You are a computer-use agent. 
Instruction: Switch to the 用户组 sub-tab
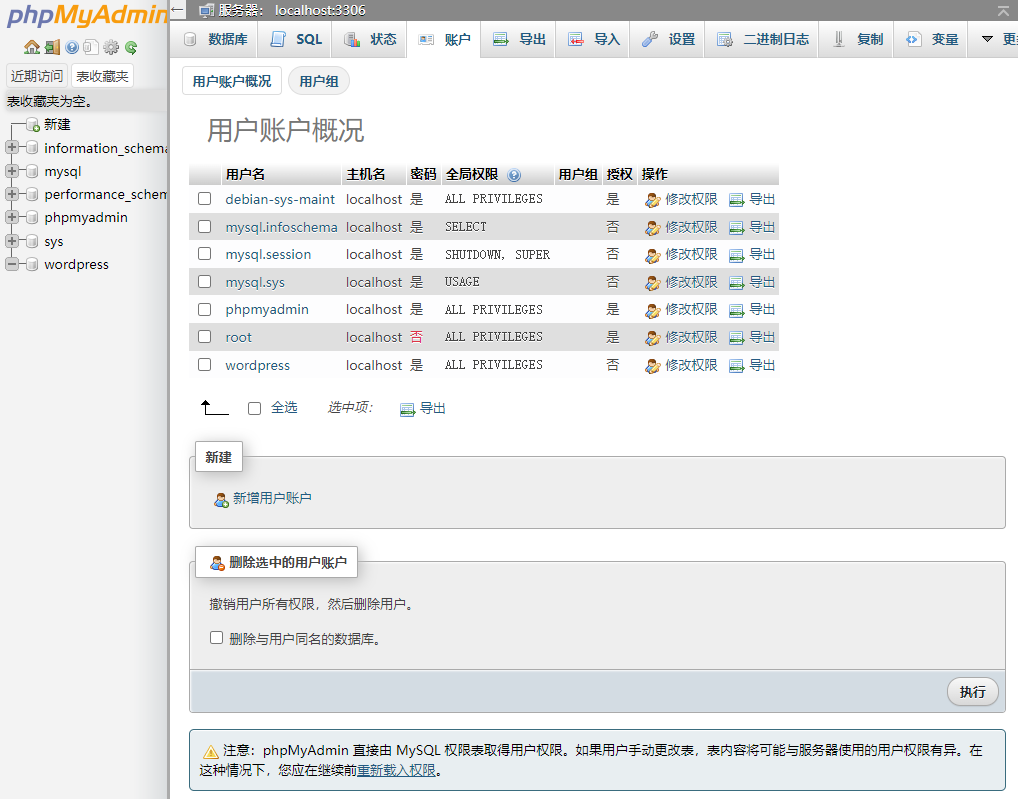(x=319, y=81)
